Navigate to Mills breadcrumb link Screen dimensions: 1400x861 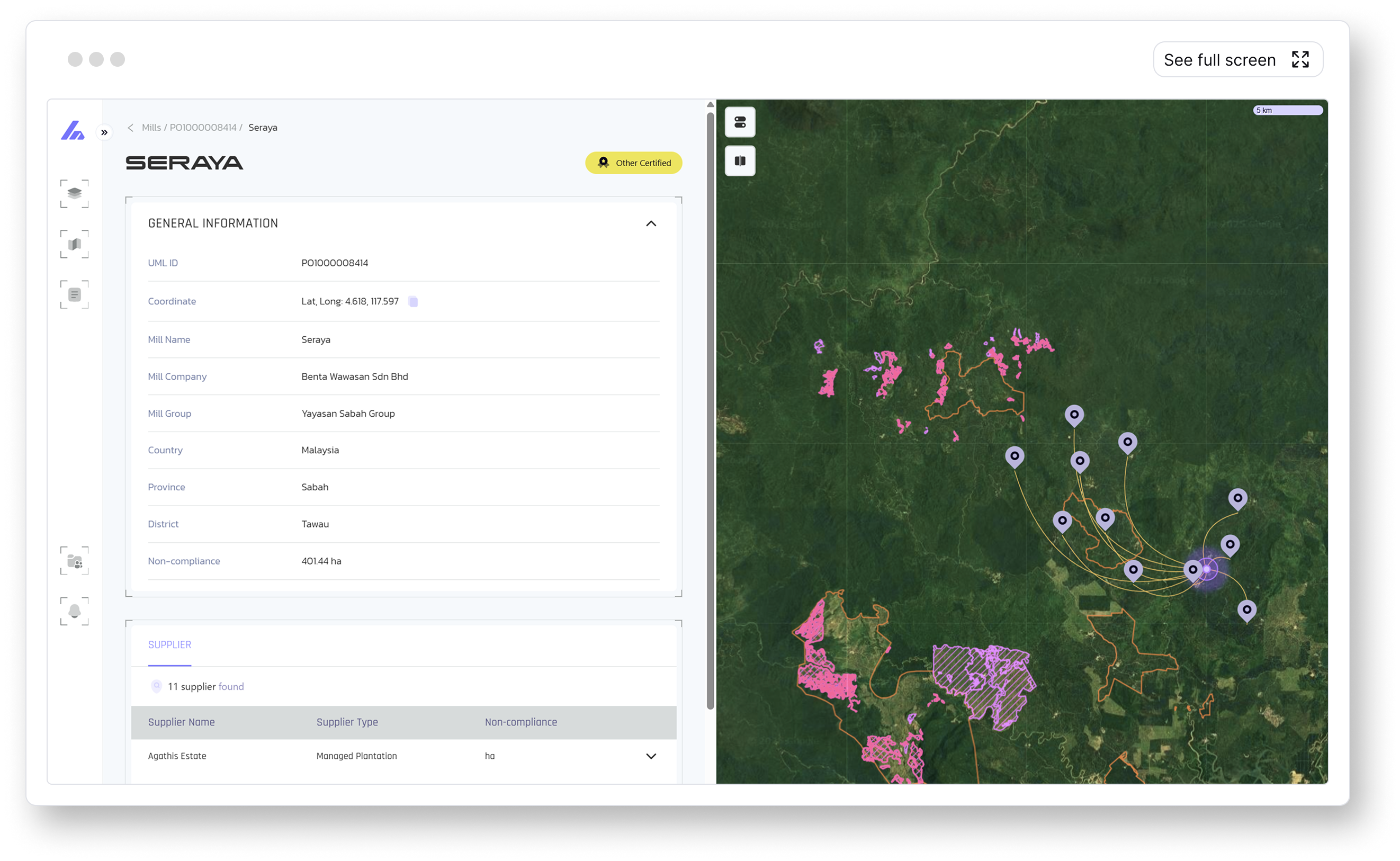pyautogui.click(x=151, y=128)
